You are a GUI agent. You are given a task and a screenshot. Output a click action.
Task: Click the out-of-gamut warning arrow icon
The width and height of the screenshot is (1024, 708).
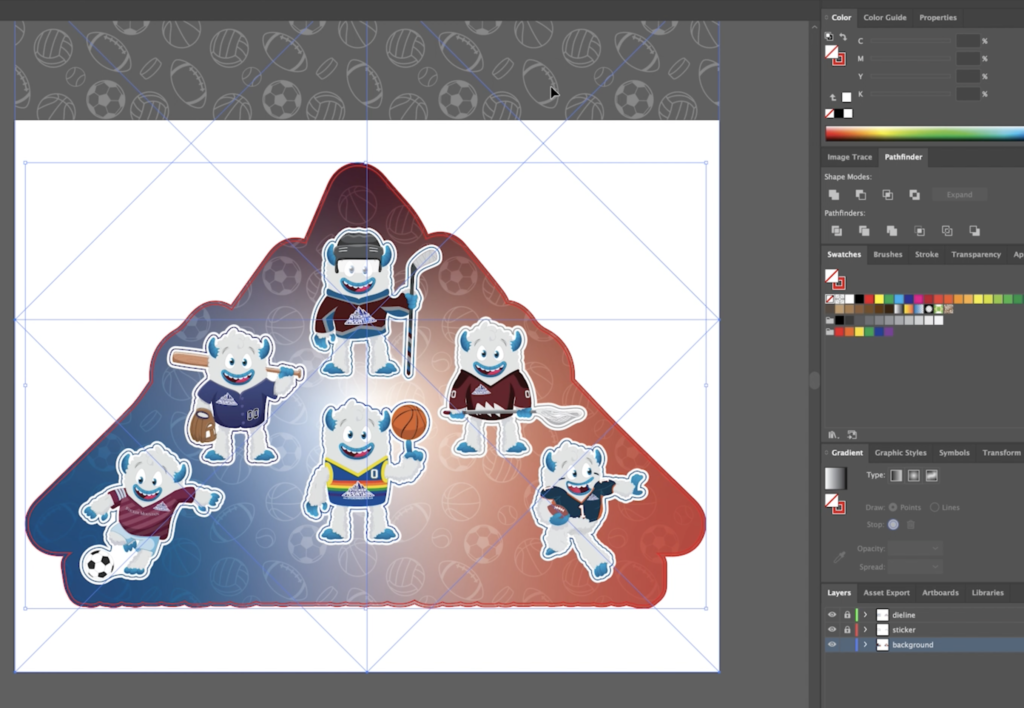click(833, 97)
